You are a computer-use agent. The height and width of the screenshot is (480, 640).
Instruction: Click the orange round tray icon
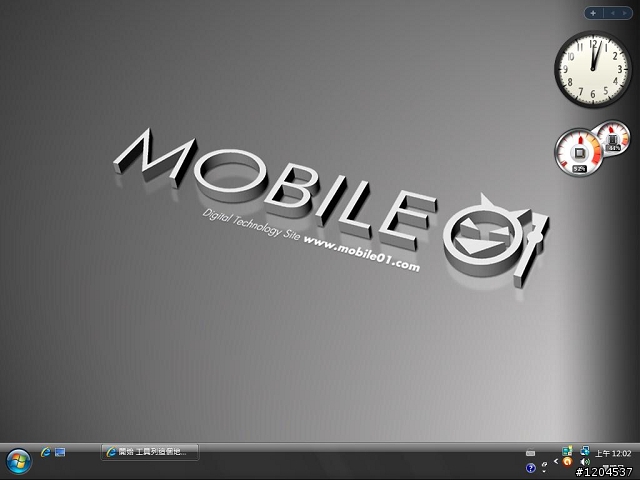click(567, 462)
